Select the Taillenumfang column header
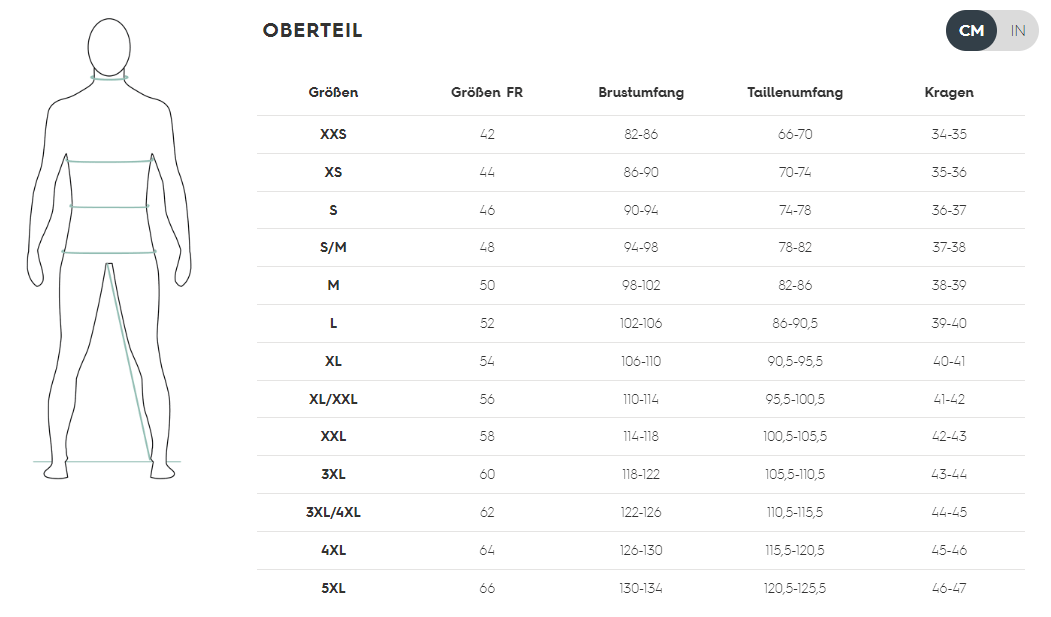The height and width of the screenshot is (617, 1051). coord(795,93)
